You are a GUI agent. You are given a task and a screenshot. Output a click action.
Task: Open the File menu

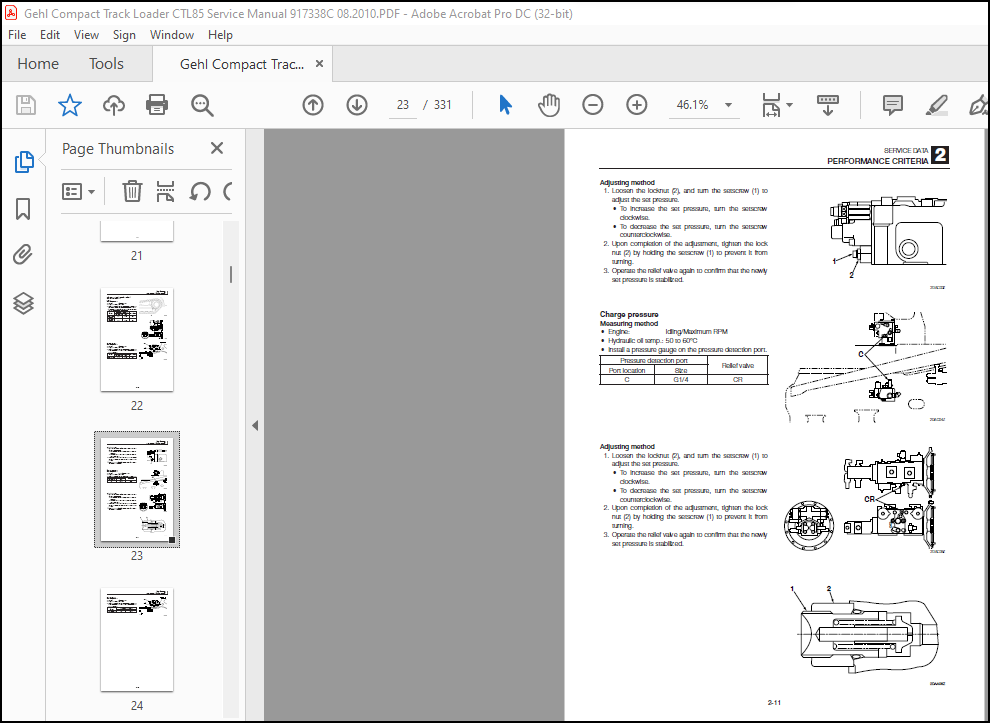click(x=17, y=35)
